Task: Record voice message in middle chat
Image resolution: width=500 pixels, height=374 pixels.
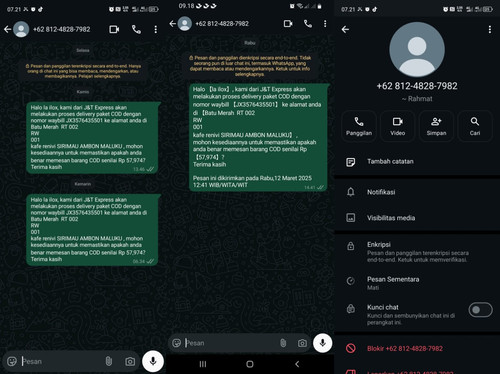Action: pyautogui.click(x=322, y=343)
